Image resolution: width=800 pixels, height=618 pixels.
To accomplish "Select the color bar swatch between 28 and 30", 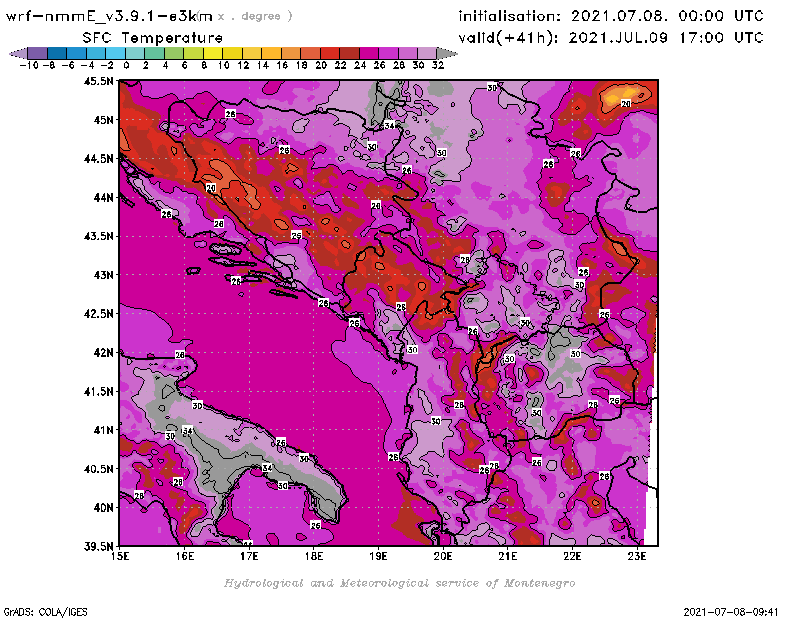I will point(408,53).
